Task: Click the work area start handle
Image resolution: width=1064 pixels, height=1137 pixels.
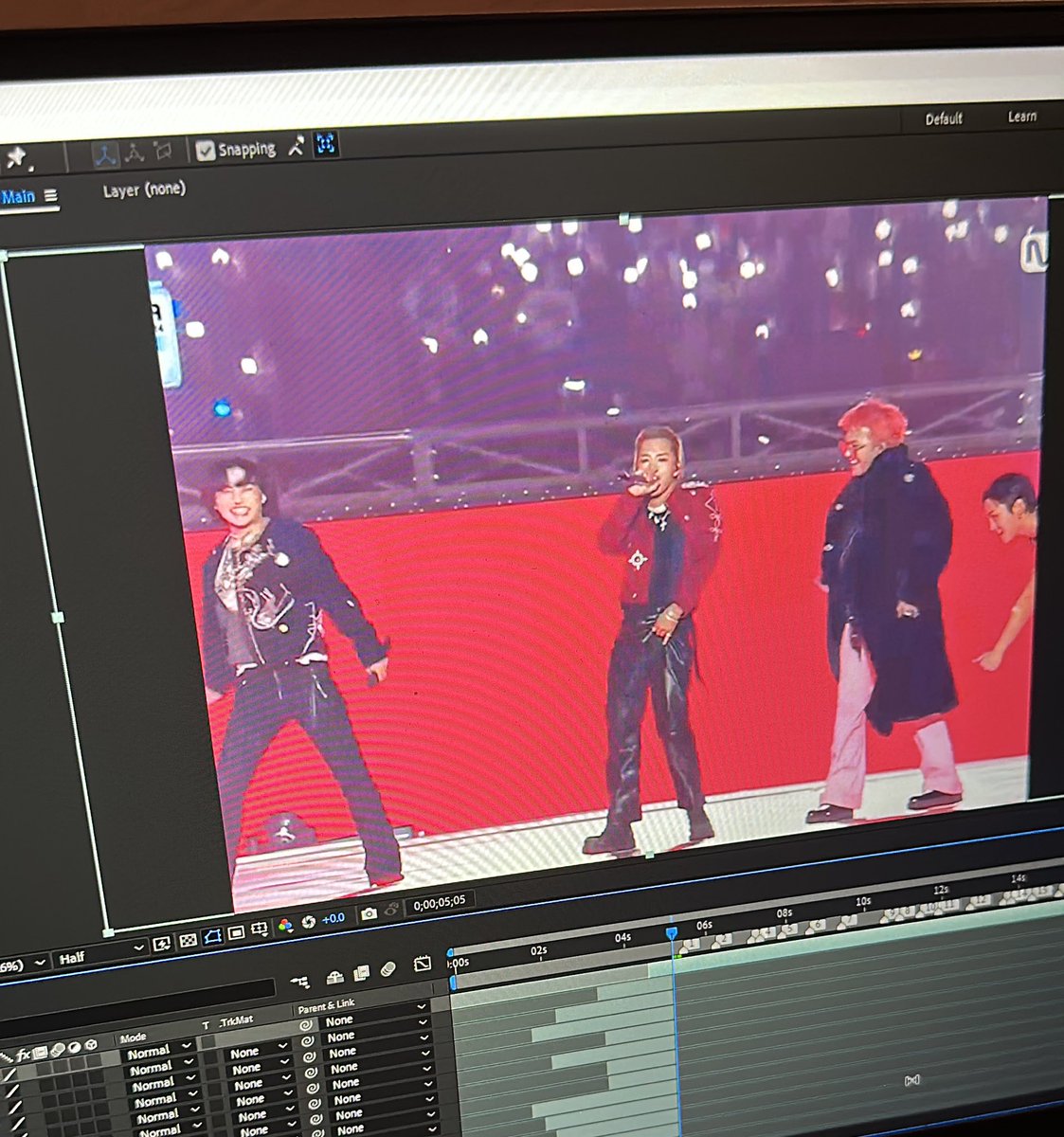Action: [454, 983]
